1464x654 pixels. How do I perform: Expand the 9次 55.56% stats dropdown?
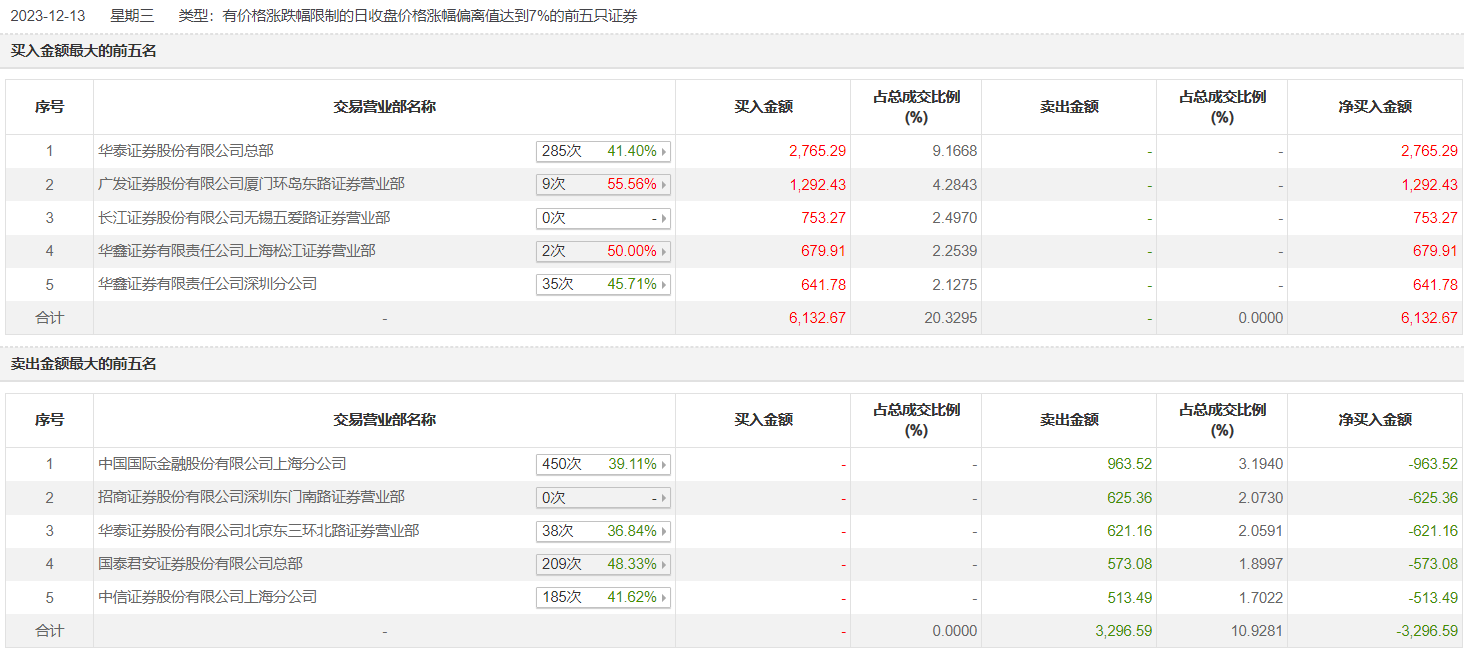pos(664,185)
